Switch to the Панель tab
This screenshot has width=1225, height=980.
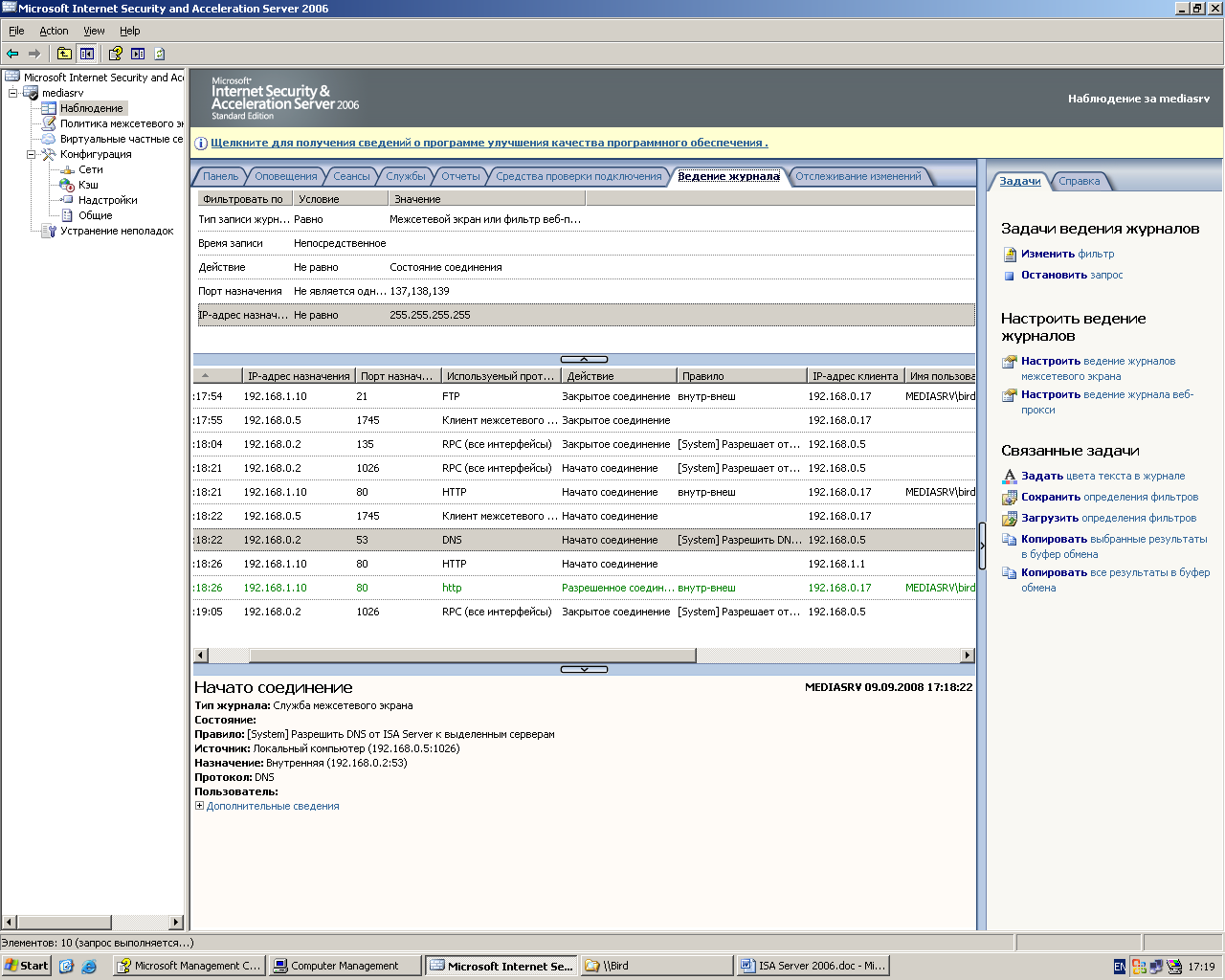coord(220,176)
